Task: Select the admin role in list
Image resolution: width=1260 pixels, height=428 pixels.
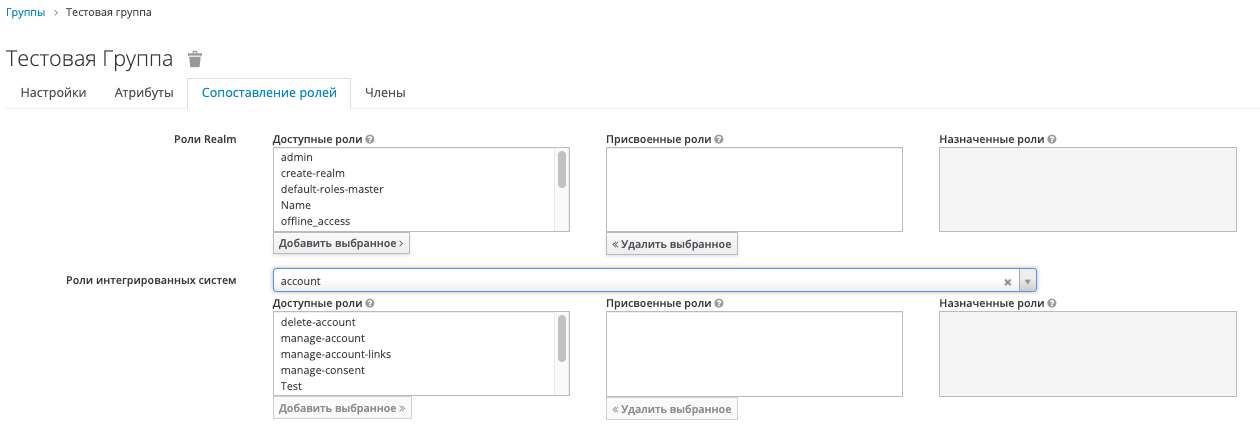Action: click(297, 157)
